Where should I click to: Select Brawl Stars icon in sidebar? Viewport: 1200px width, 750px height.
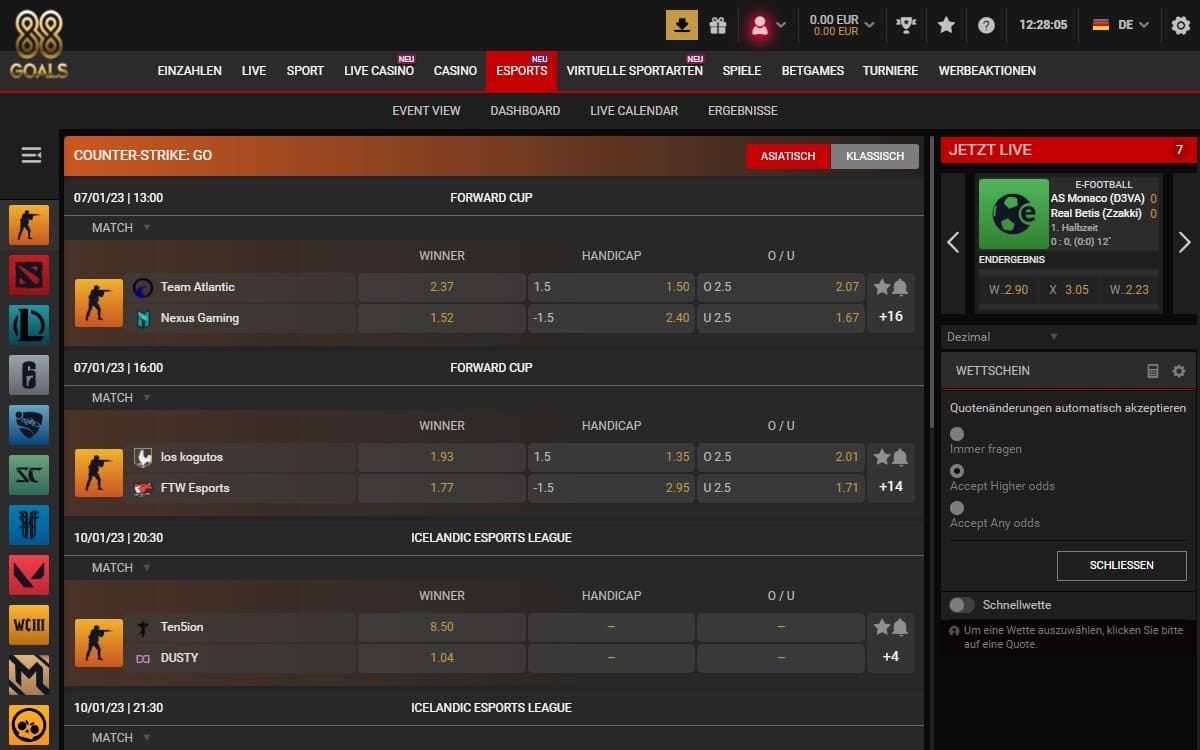(29, 725)
